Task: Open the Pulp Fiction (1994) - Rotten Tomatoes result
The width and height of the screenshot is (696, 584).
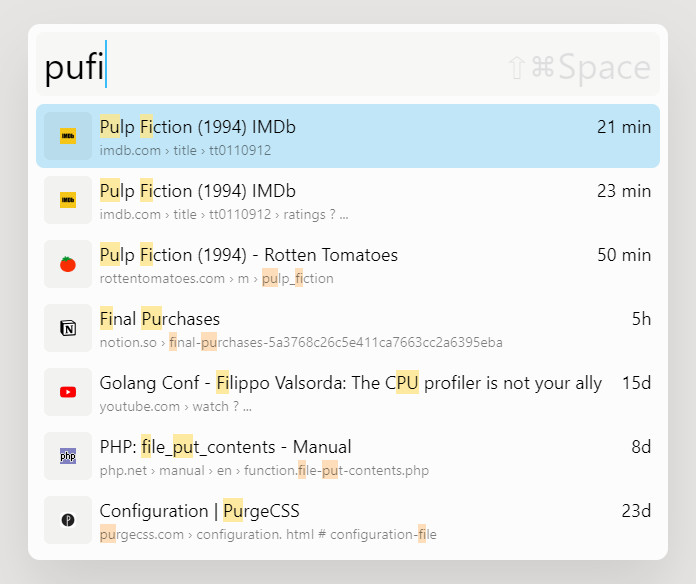Action: 348,264
